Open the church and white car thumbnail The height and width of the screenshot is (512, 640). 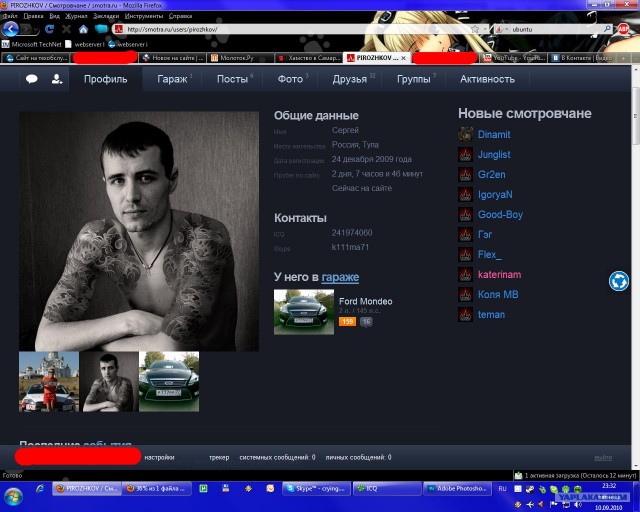[49, 381]
